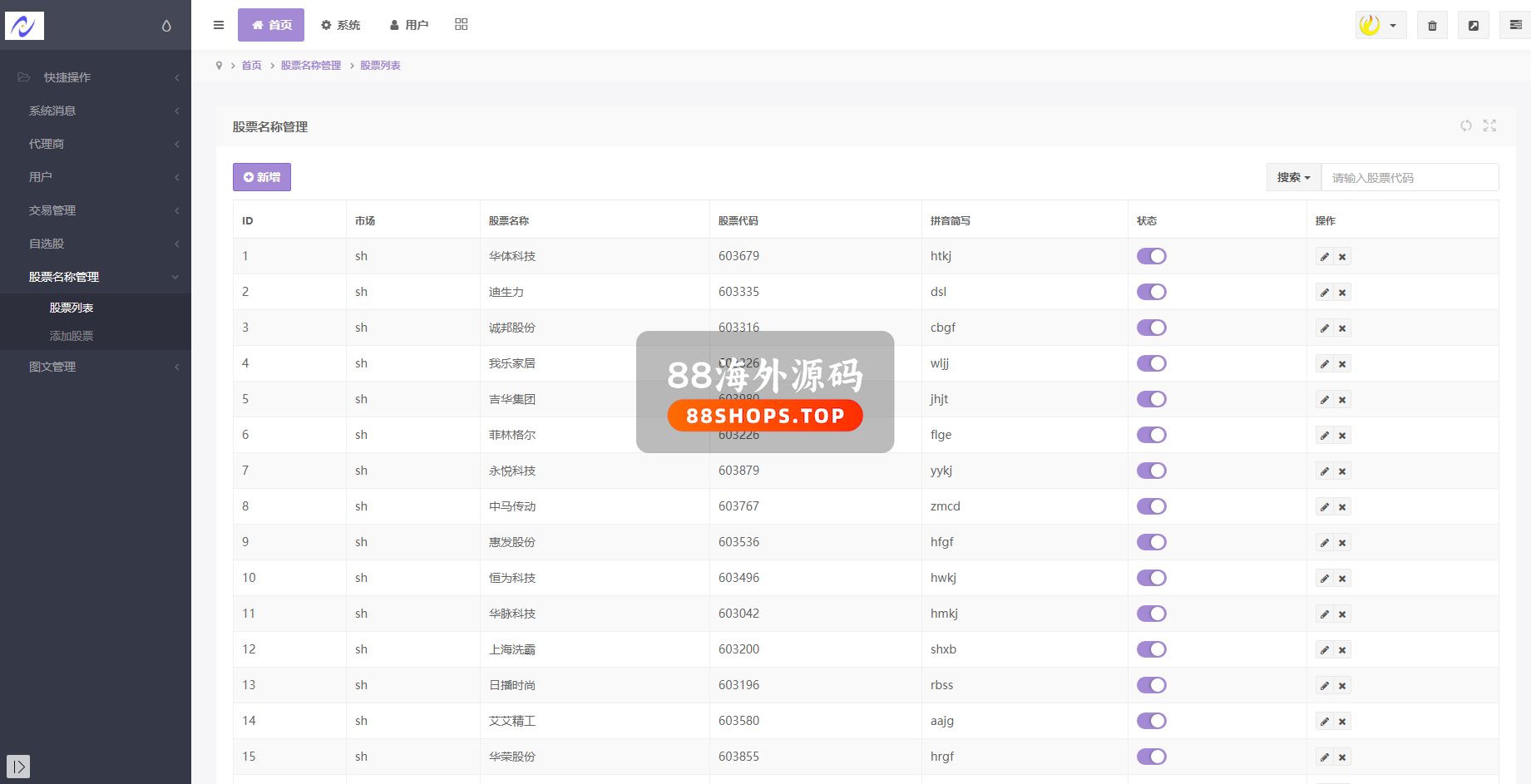Viewport: 1531px width, 784px height.
Task: Click the trash icon in top toolbar
Action: tap(1432, 26)
